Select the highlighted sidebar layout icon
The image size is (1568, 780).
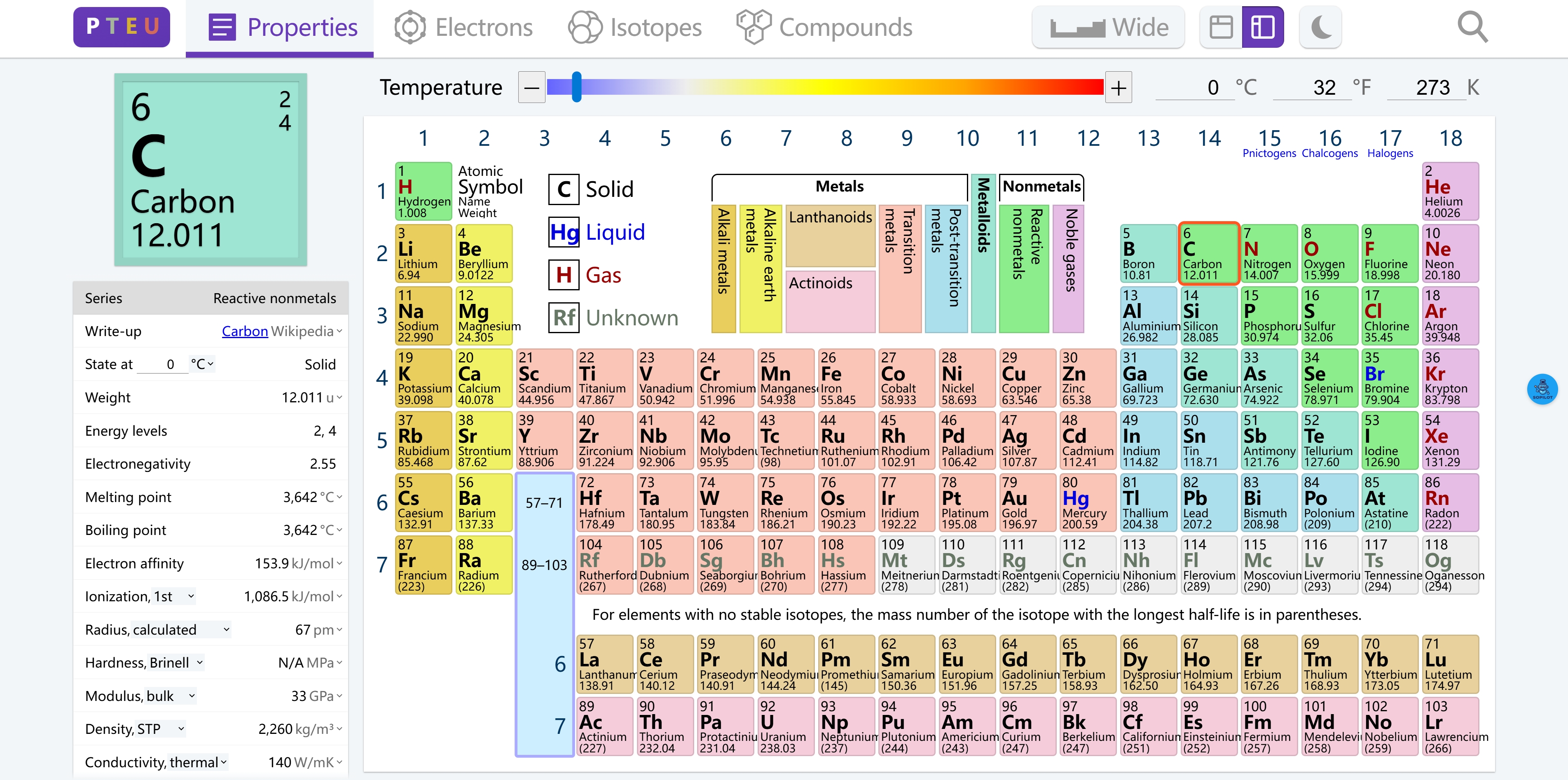click(x=1262, y=27)
